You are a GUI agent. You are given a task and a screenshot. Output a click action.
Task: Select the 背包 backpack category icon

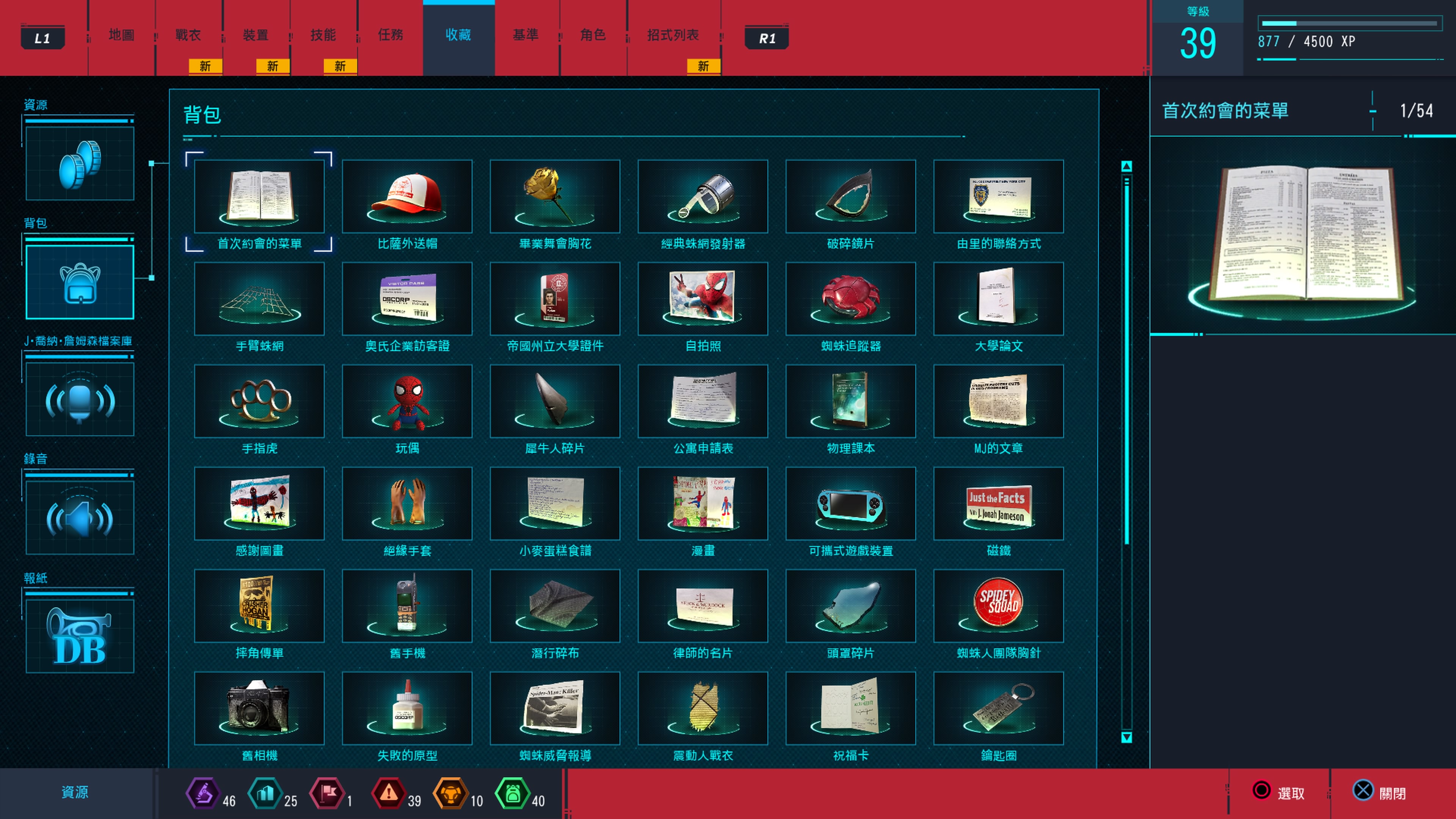[x=80, y=282]
